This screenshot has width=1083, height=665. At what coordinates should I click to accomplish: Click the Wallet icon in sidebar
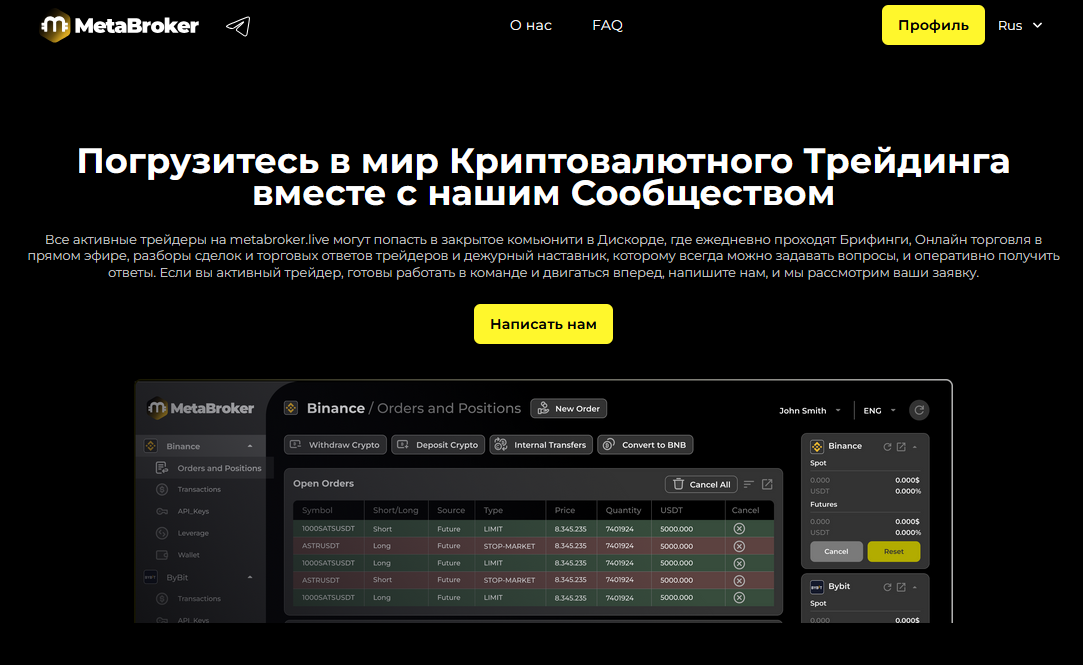pos(162,555)
